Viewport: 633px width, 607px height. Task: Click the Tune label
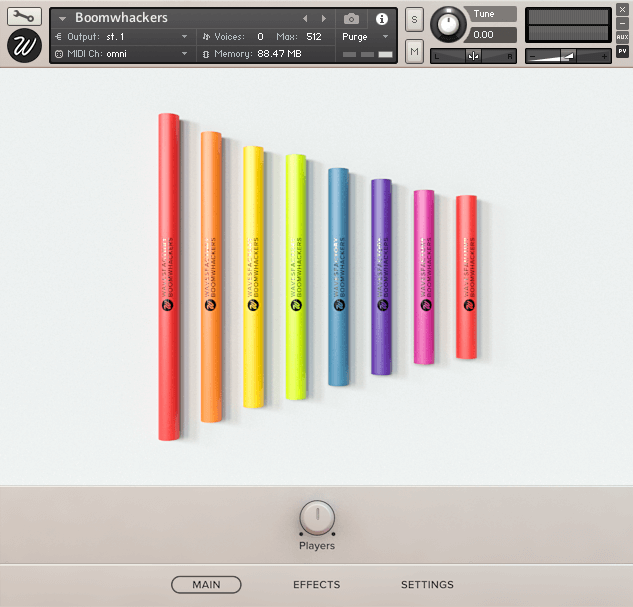(484, 14)
